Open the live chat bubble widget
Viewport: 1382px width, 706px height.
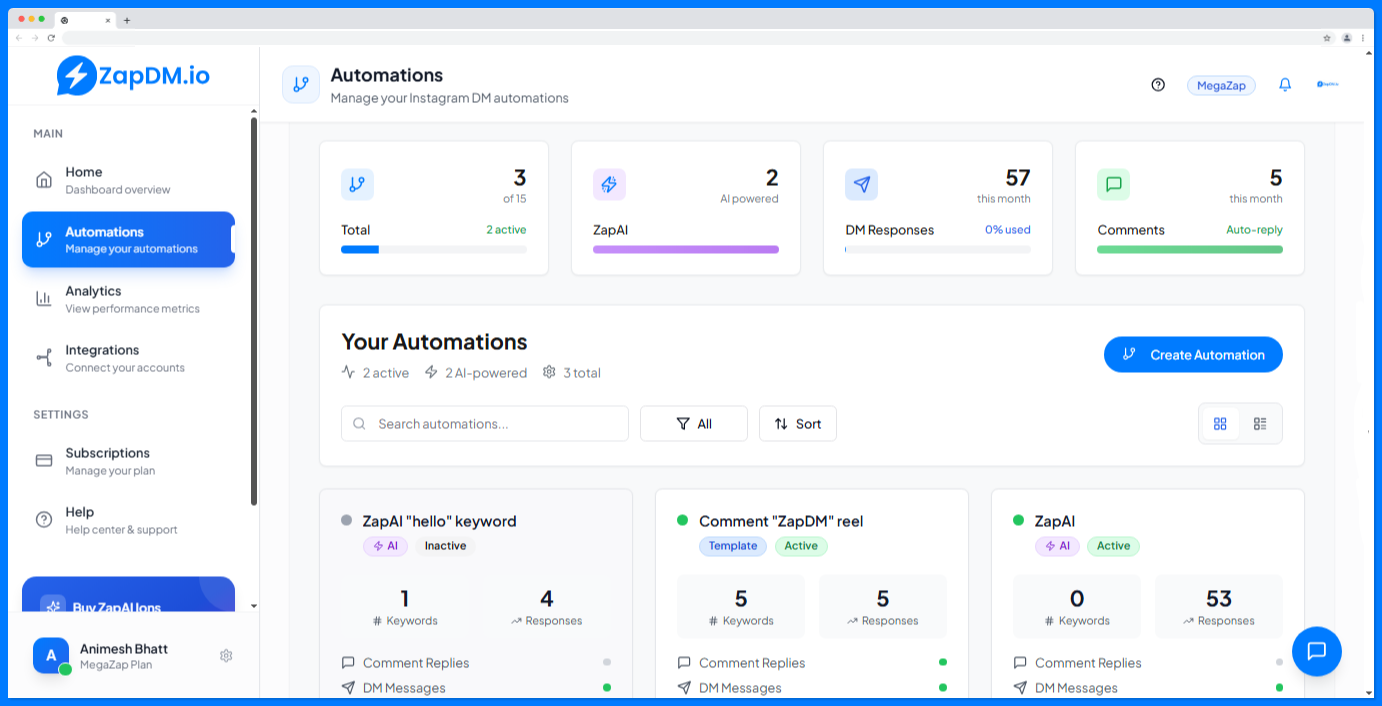click(x=1317, y=651)
